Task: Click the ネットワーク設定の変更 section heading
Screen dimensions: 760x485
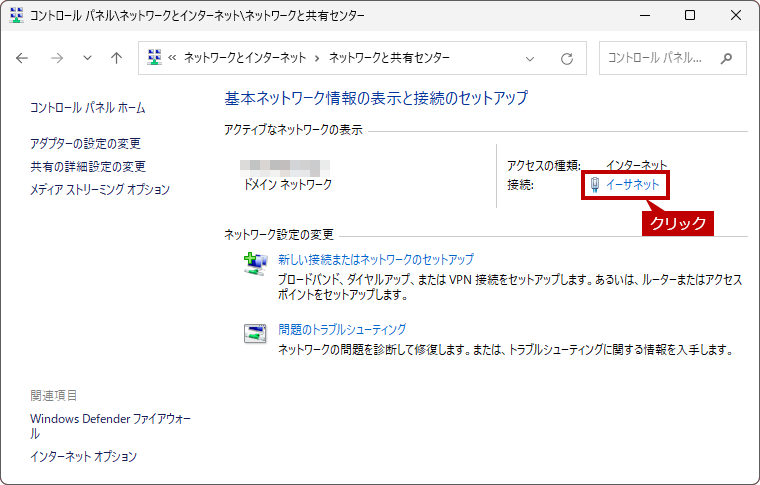Action: tap(279, 235)
